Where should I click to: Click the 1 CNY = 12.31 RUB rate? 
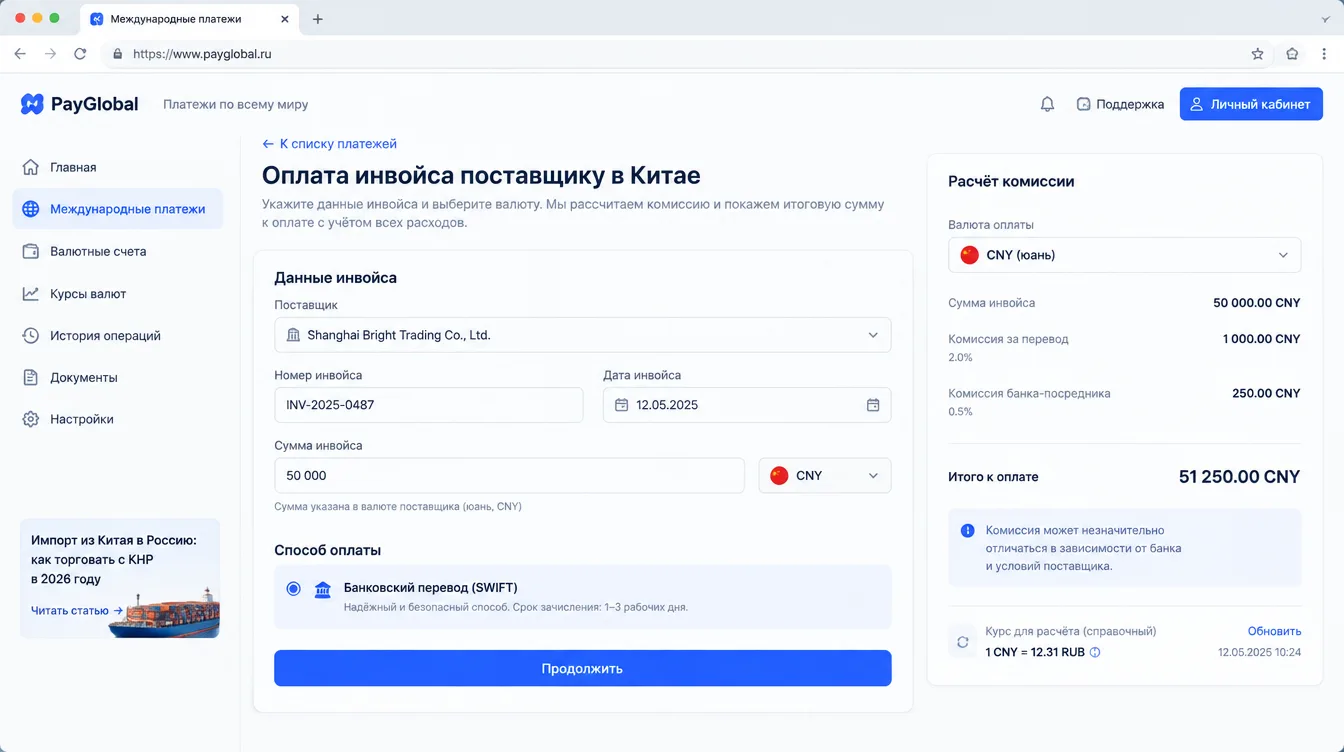click(1035, 653)
